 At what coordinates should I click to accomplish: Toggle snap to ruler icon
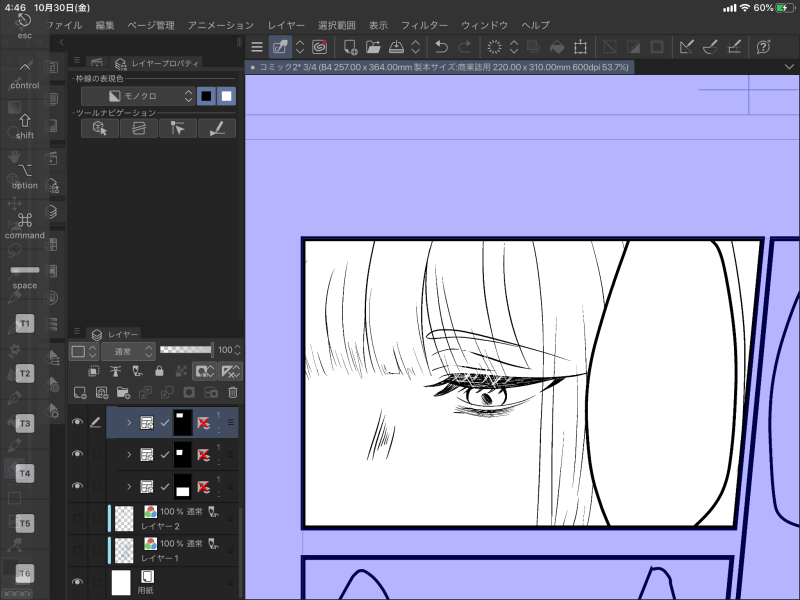tap(686, 47)
